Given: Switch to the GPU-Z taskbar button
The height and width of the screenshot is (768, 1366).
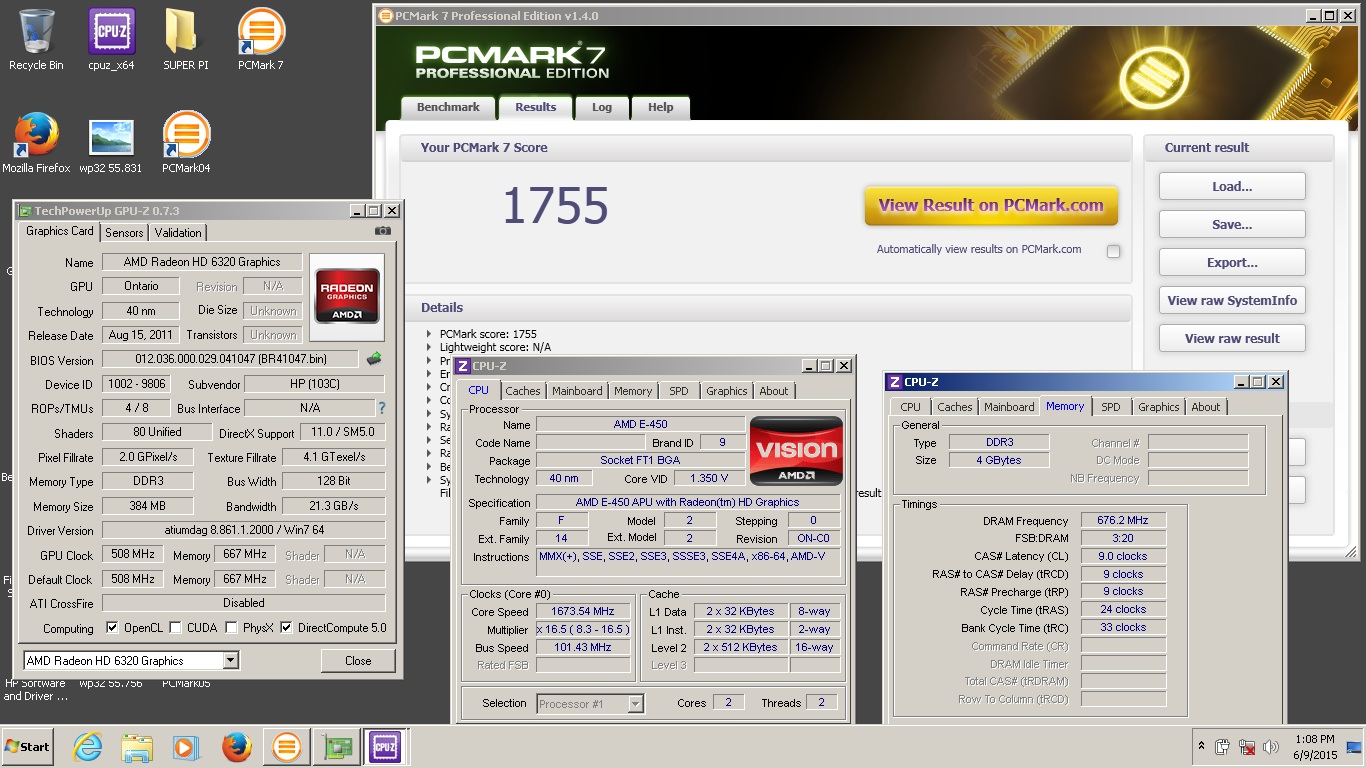Looking at the screenshot, I should 336,747.
